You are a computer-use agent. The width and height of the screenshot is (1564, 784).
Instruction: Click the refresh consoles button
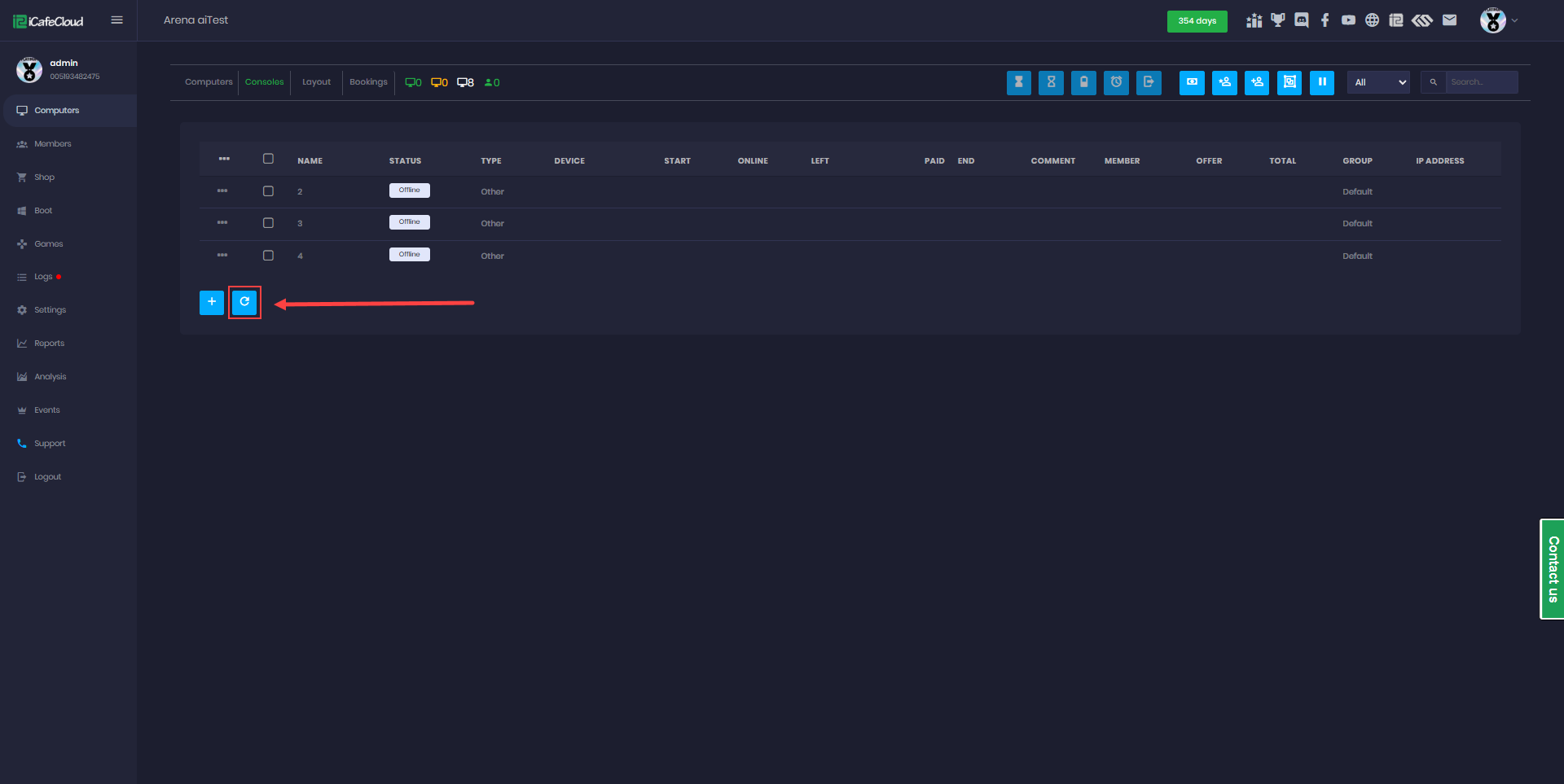(x=244, y=302)
